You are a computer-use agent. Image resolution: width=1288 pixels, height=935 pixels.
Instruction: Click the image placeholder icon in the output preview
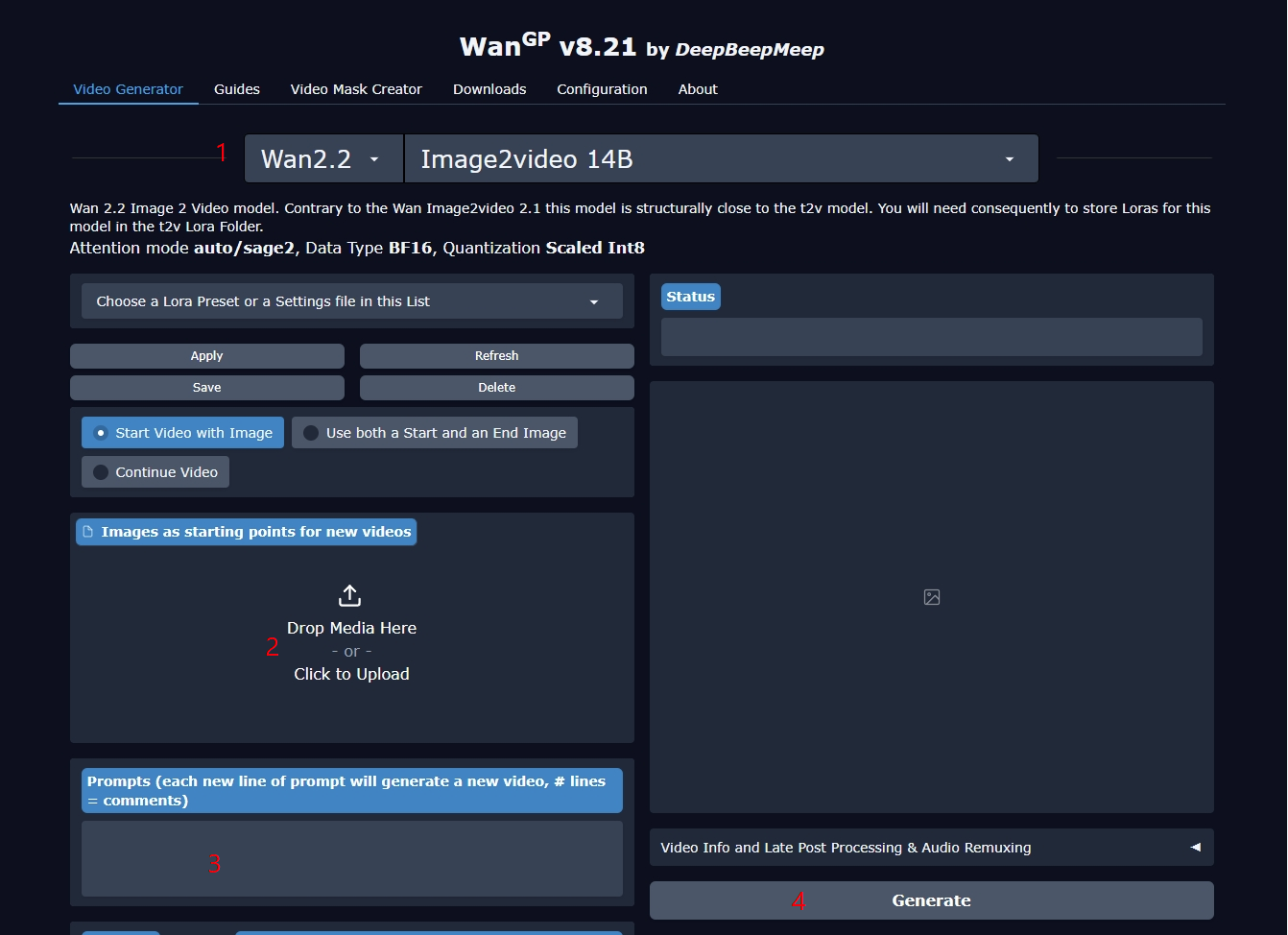[931, 597]
